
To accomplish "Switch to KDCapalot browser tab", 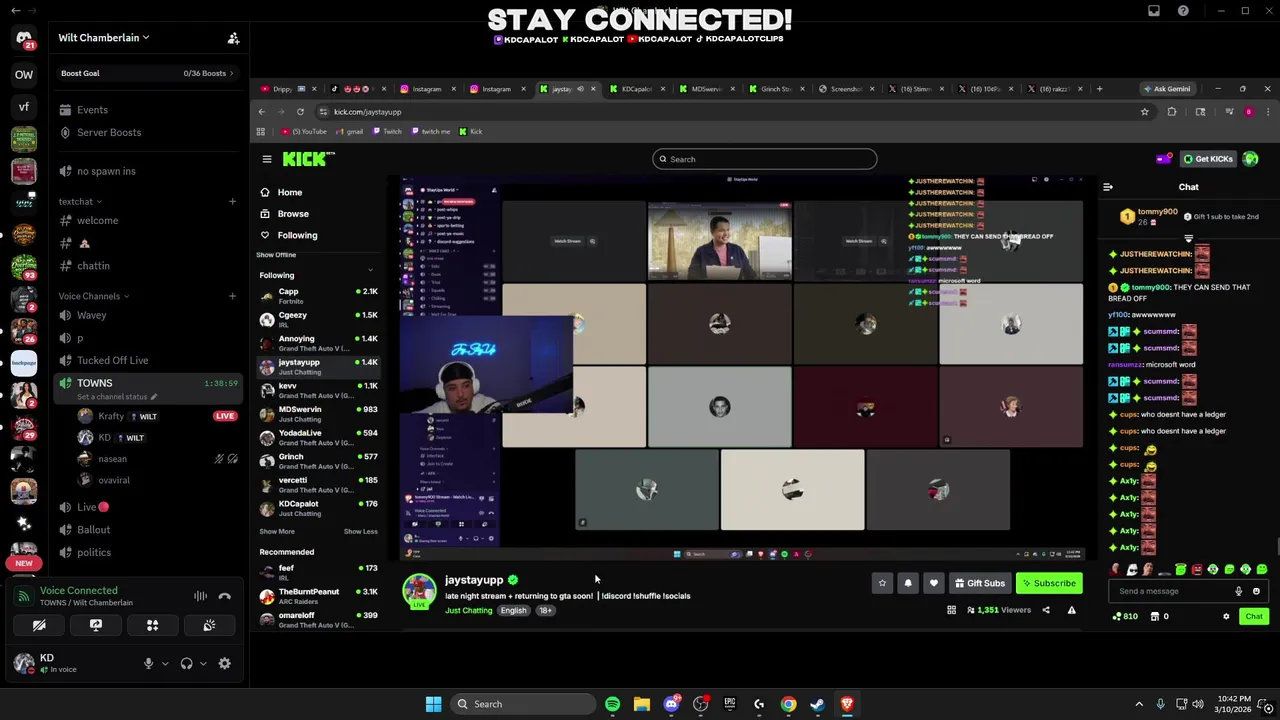I will pos(636,89).
